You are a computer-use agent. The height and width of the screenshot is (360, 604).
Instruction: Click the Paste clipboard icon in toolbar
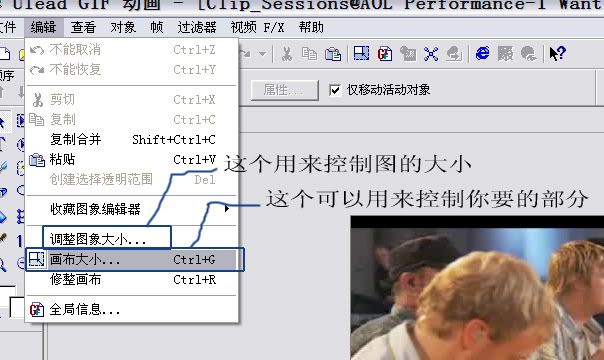(x=333, y=54)
